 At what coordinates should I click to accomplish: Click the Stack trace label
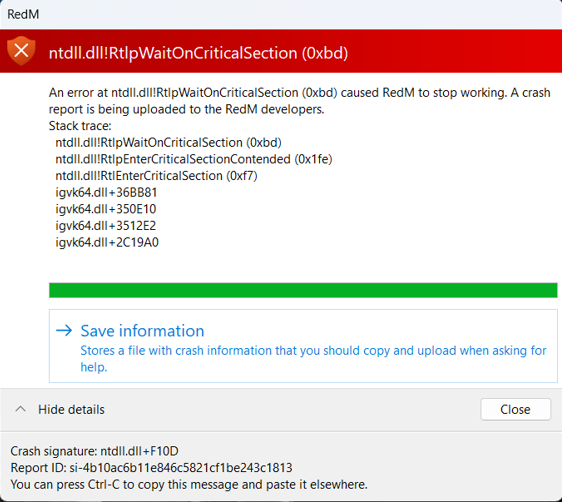[x=80, y=126]
